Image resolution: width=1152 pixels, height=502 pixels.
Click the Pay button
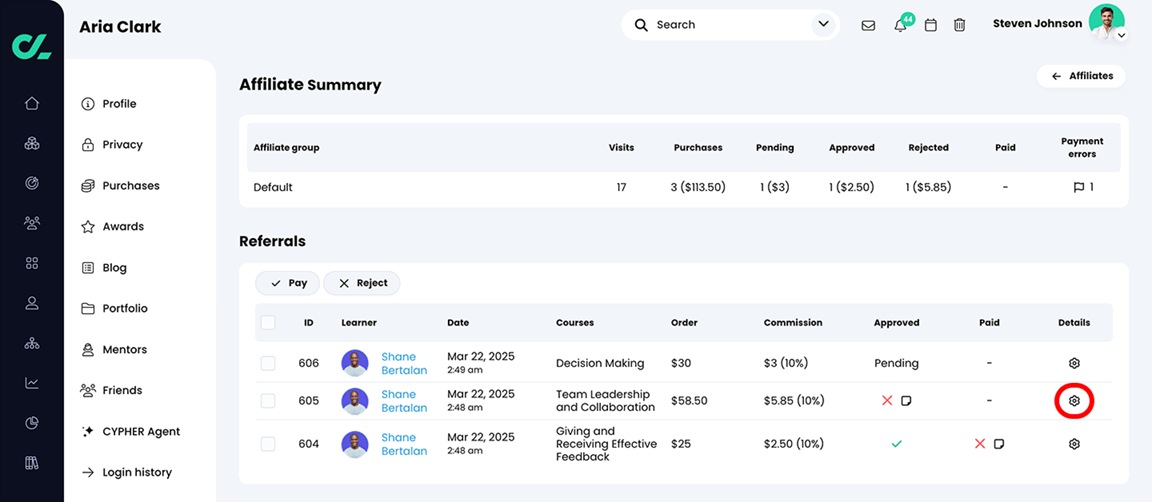click(287, 283)
